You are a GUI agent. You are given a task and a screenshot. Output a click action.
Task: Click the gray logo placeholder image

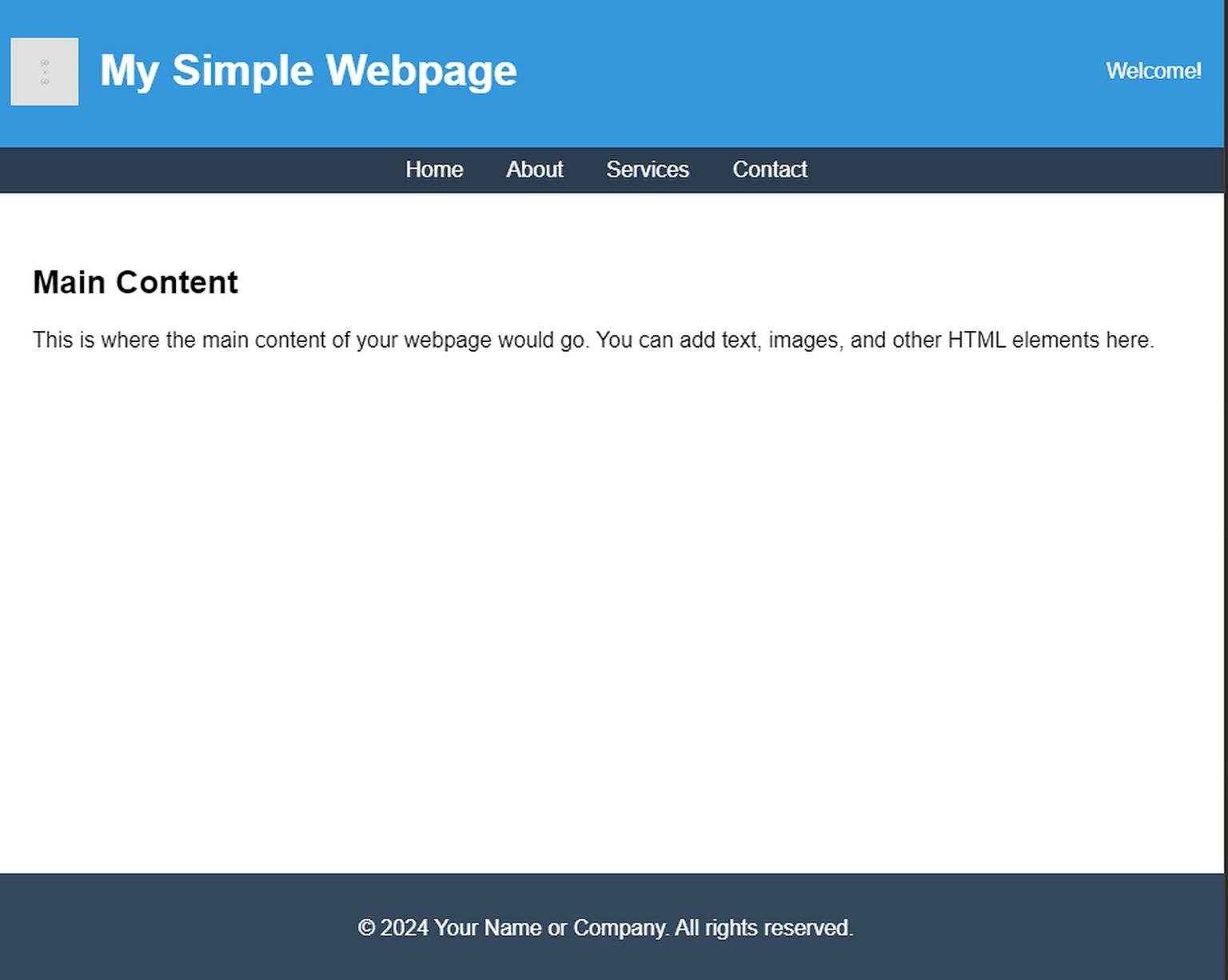[x=45, y=72]
